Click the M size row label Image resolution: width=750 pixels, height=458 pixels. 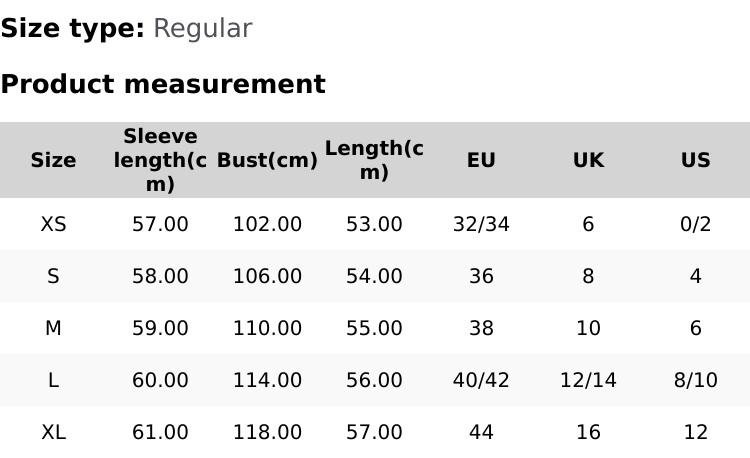click(53, 328)
